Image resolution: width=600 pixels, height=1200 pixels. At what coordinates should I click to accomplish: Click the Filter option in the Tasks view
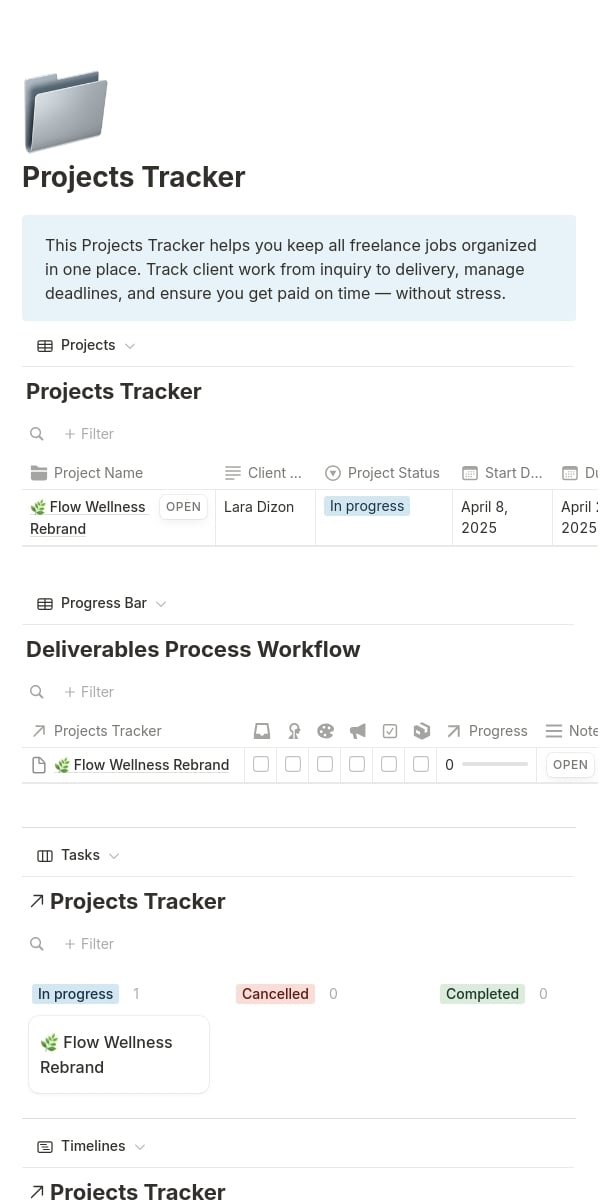[88, 943]
